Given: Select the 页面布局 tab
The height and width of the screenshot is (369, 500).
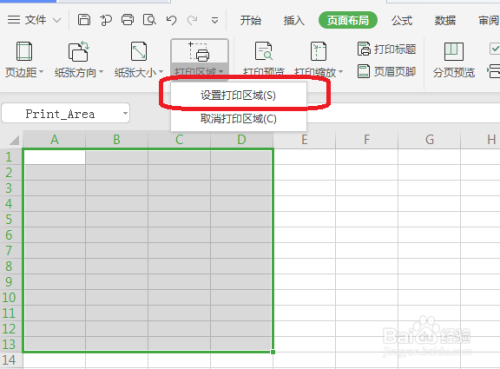Looking at the screenshot, I should pyautogui.click(x=348, y=20).
